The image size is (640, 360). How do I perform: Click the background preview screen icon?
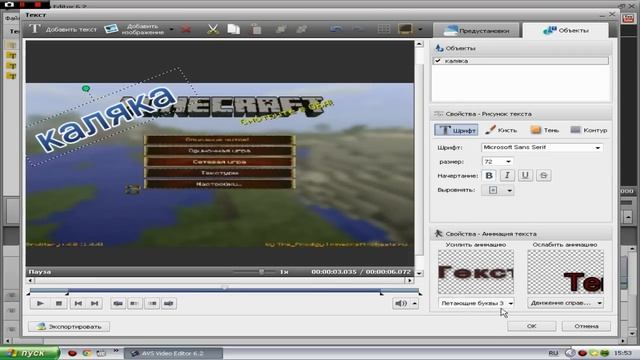[x=405, y=29]
